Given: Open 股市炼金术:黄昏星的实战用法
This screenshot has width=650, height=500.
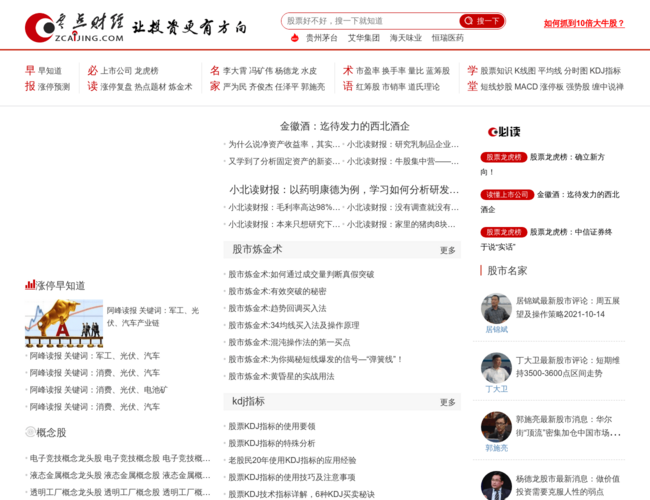Looking at the screenshot, I should (x=281, y=376).
